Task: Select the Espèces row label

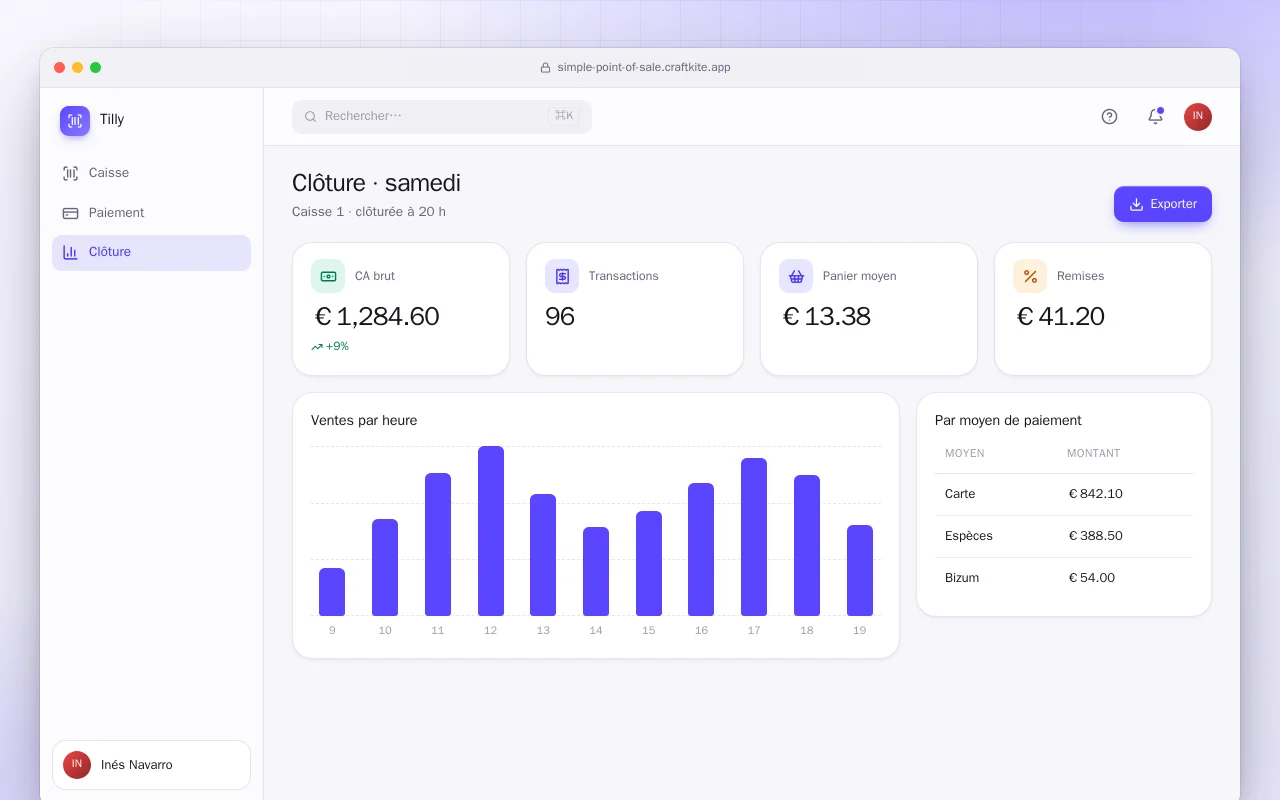Action: [969, 536]
